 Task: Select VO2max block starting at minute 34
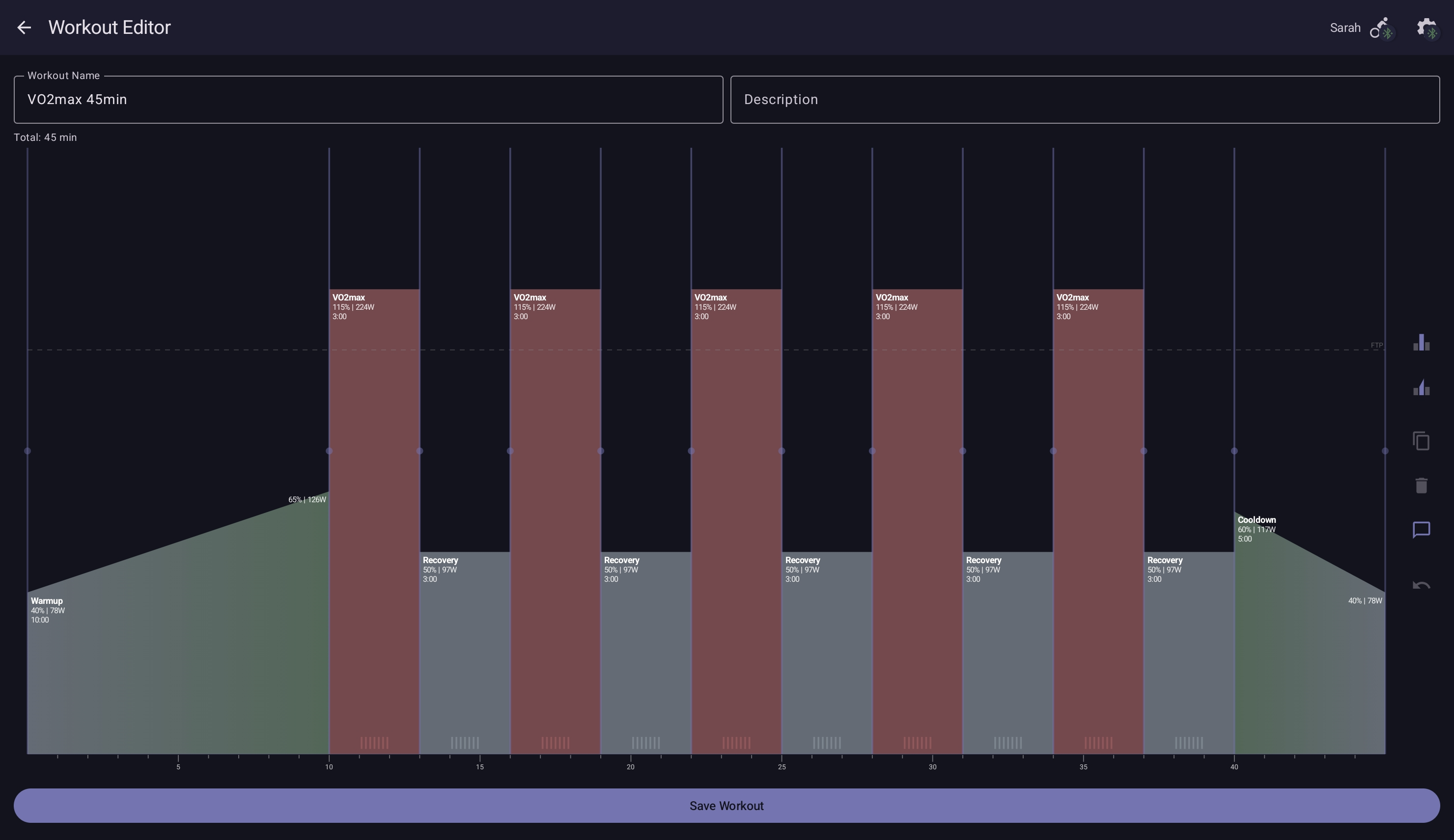[x=1098, y=521]
